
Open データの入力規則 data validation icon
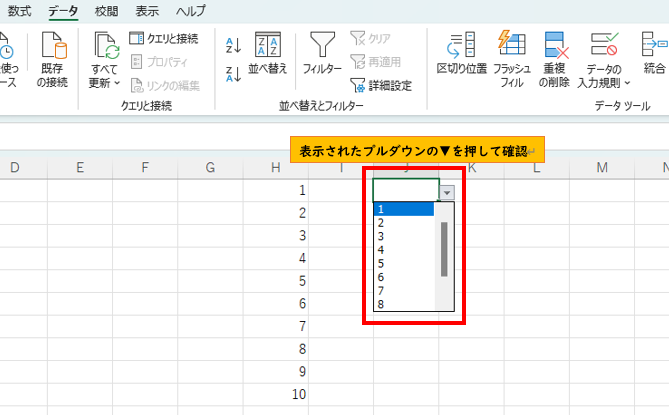(x=604, y=44)
